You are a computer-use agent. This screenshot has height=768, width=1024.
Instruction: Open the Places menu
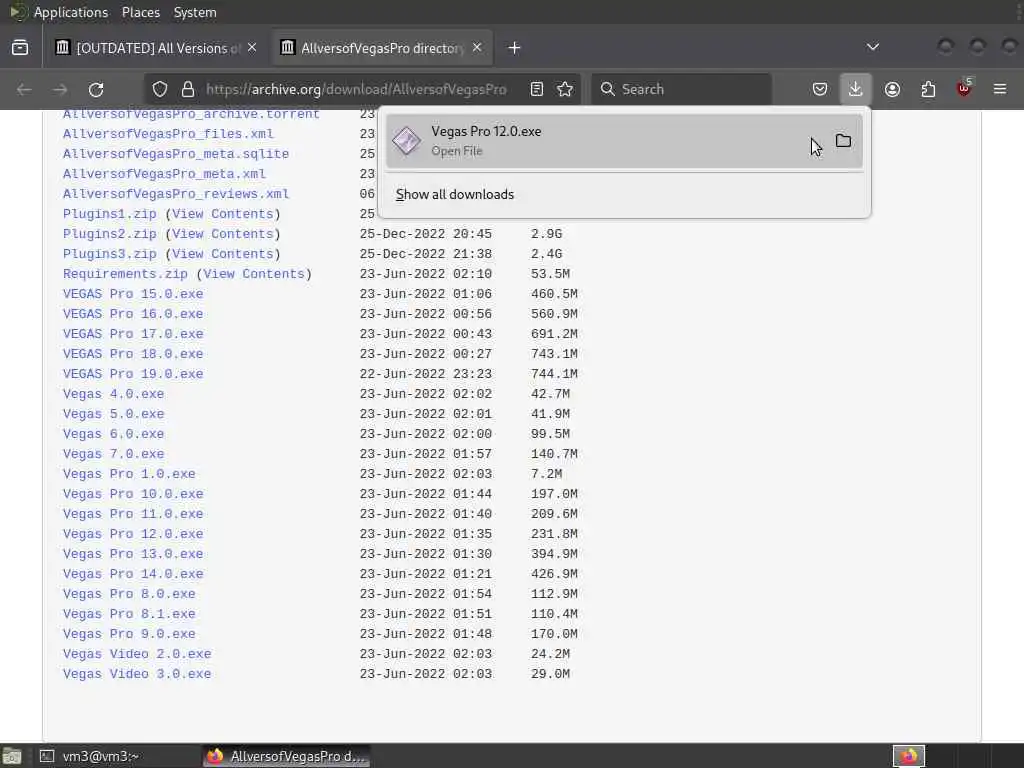point(141,12)
